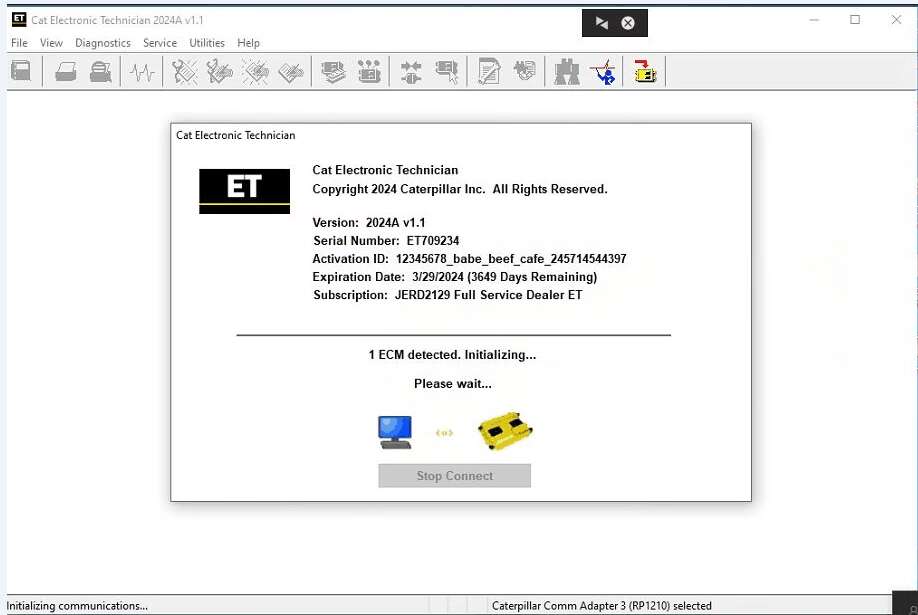The height and width of the screenshot is (615, 918).
Task: Click the binoculars icon in toolbar
Action: click(567, 72)
